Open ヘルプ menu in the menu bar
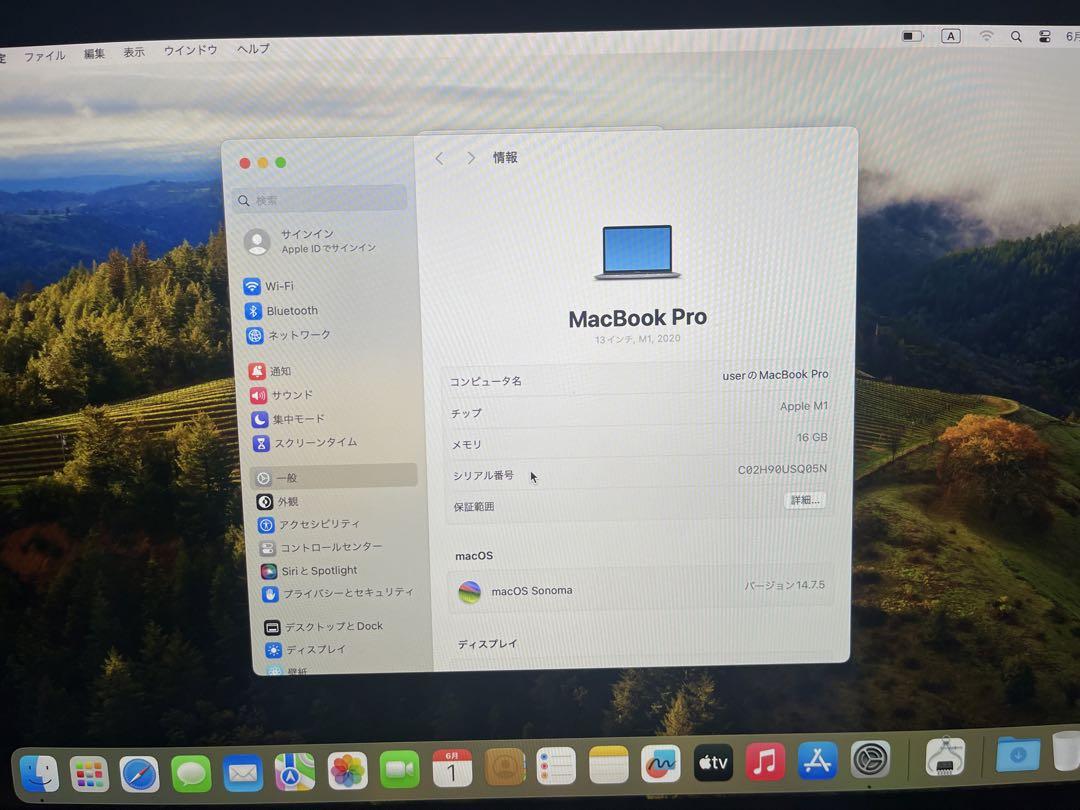Viewport: 1080px width, 810px height. [x=253, y=49]
